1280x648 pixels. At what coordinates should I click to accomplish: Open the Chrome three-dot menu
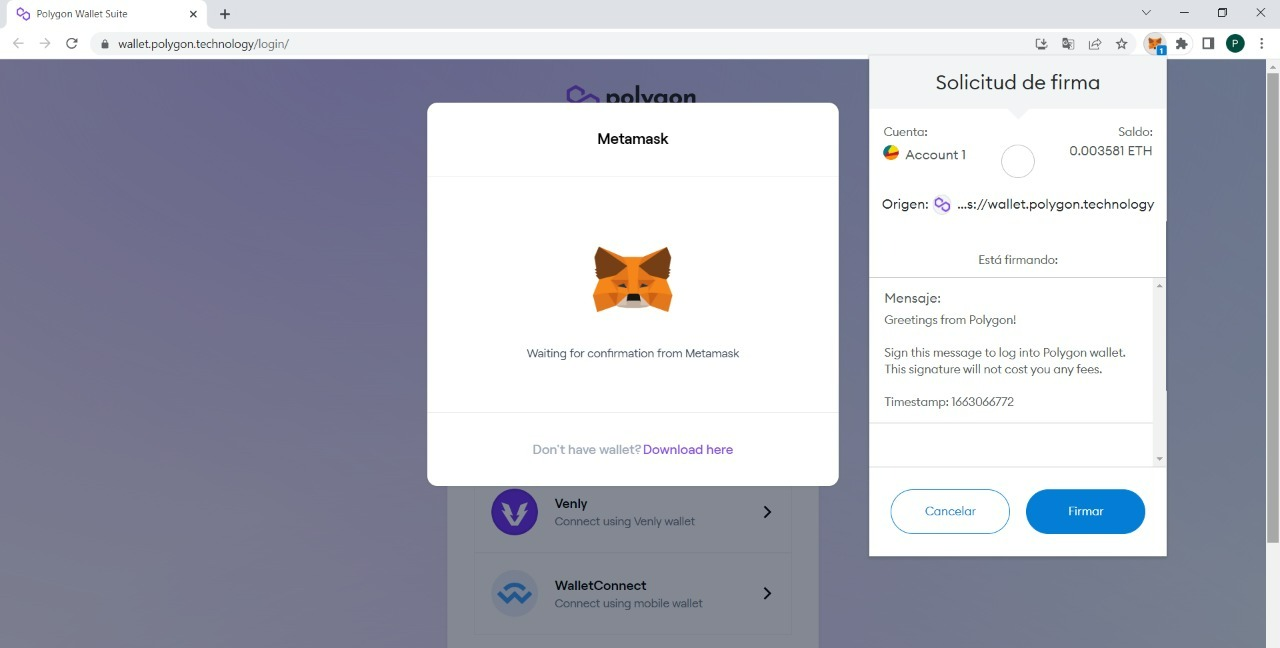[x=1263, y=44]
